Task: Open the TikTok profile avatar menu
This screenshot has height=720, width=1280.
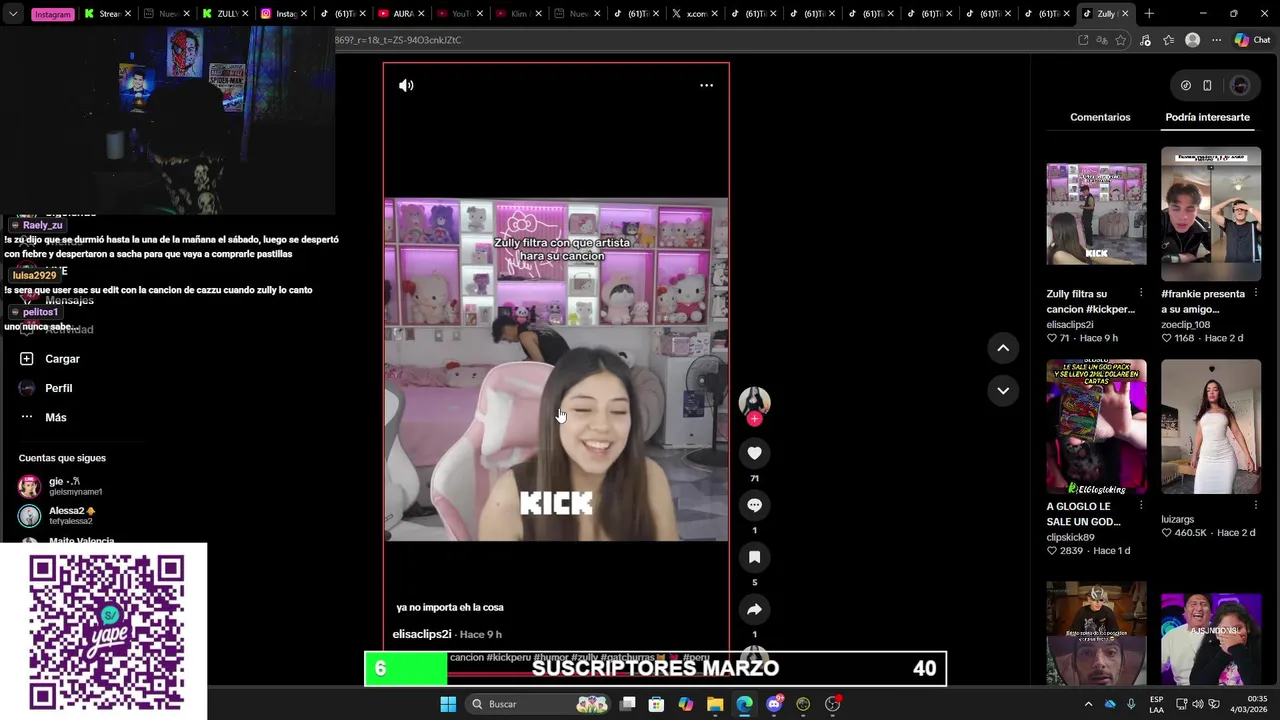Action: coord(1240,86)
